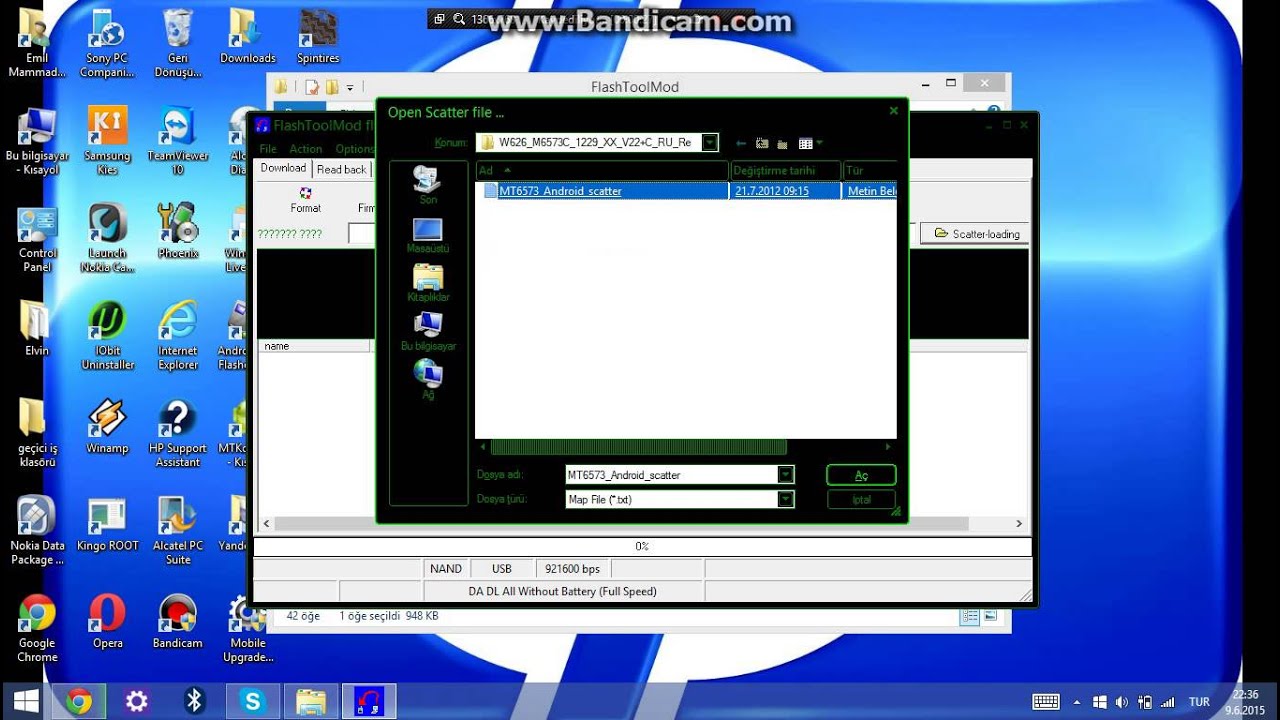Sort files by the Ad column header

[x=602, y=171]
